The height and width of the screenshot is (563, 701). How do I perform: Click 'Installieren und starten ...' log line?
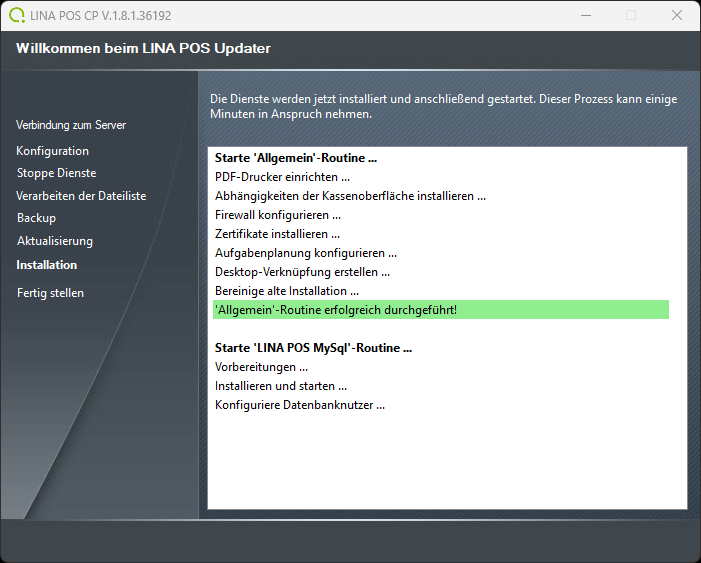[x=281, y=386]
